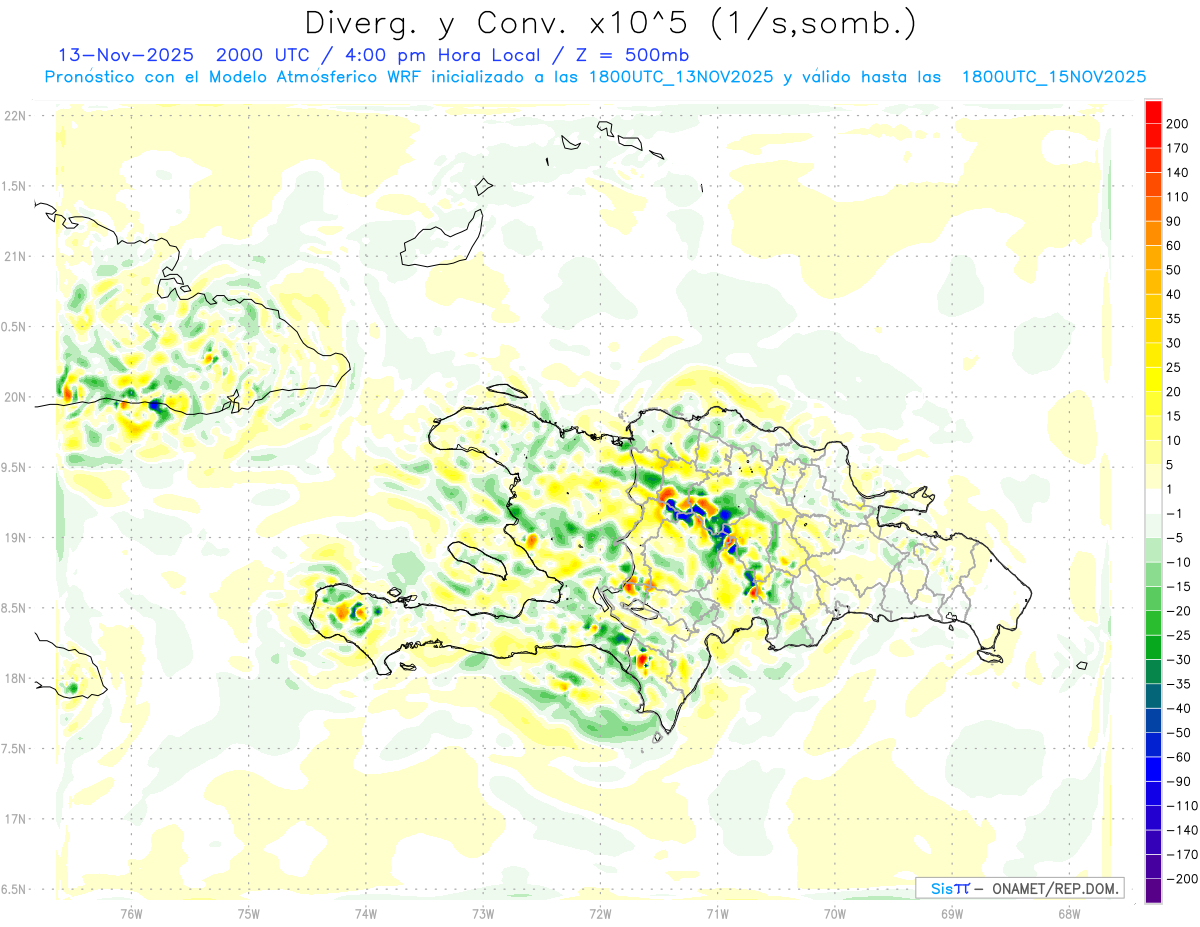Click the '19N' latitude label

14,538
